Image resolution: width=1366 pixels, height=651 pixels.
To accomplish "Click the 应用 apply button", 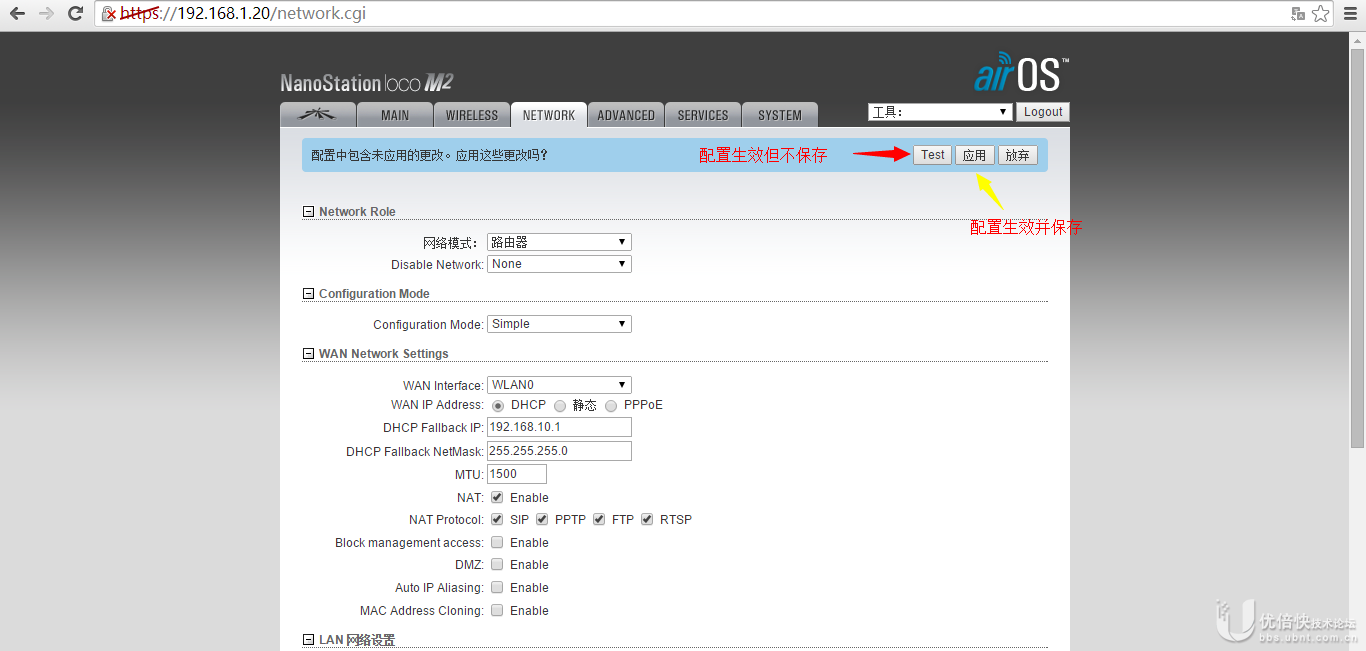I will point(975,155).
